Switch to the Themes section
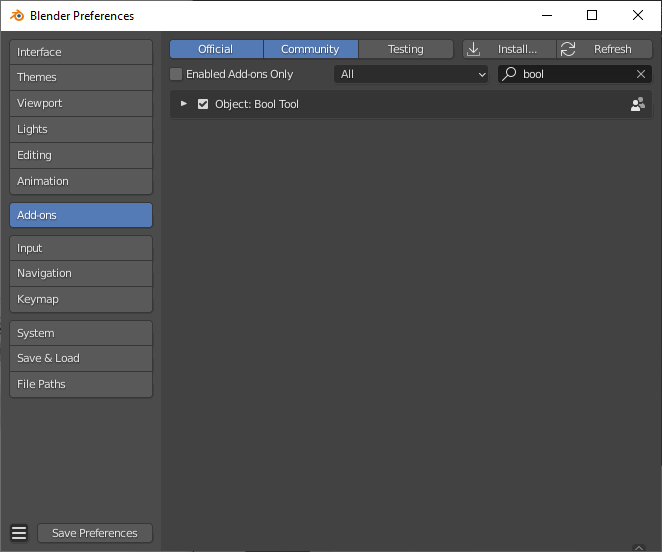Image resolution: width=662 pixels, height=552 pixels. pos(81,77)
